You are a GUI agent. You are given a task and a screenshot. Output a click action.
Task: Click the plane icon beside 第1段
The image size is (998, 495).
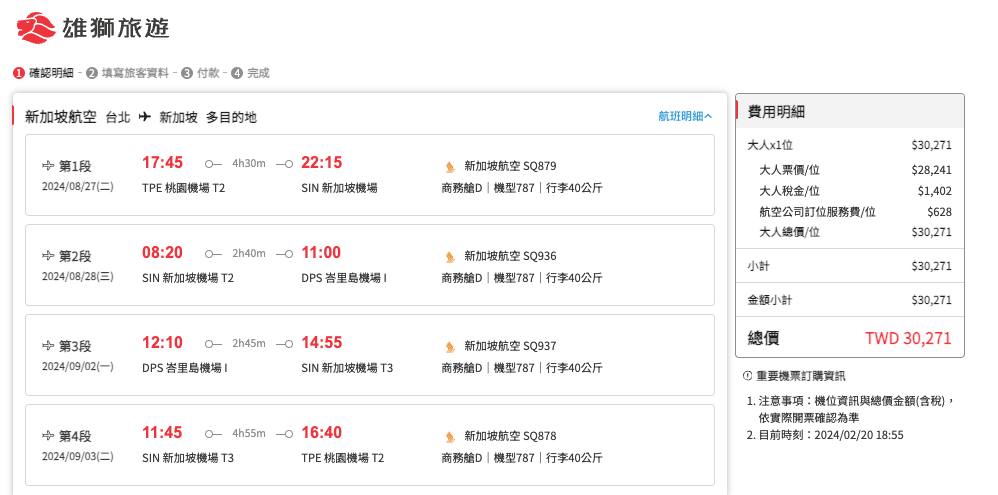click(x=48, y=166)
